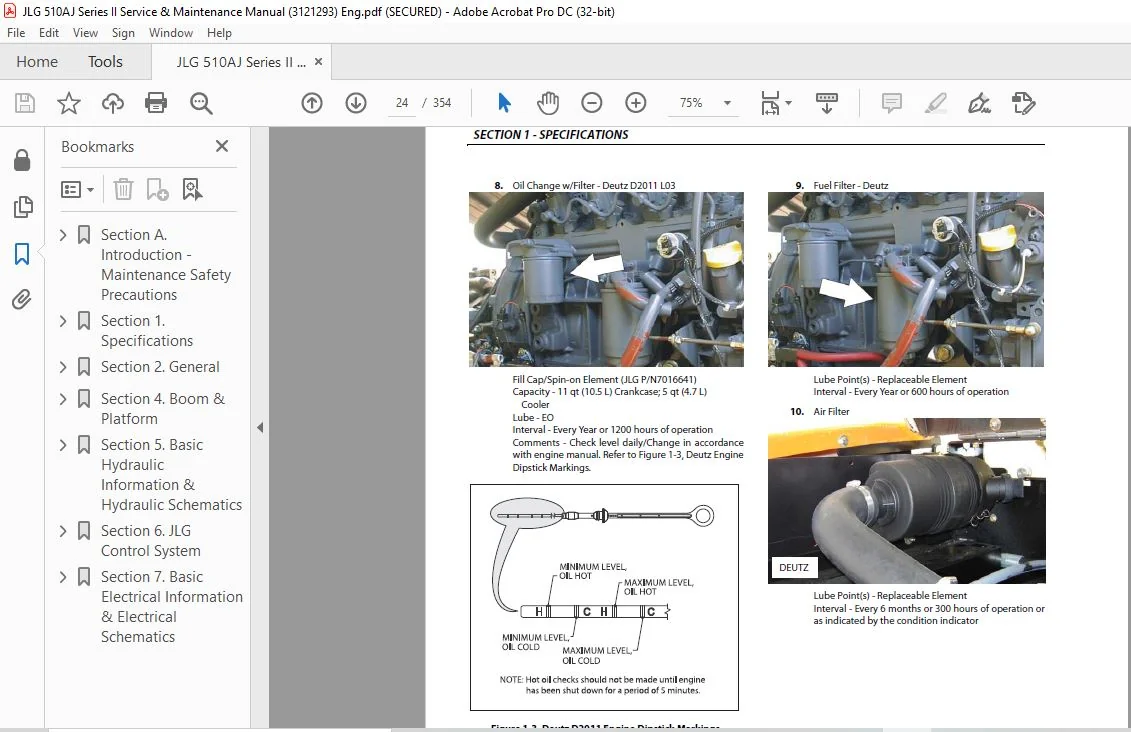Screen dimensions: 1131x732
Task: Click the upload to cloud icon
Action: (113, 103)
